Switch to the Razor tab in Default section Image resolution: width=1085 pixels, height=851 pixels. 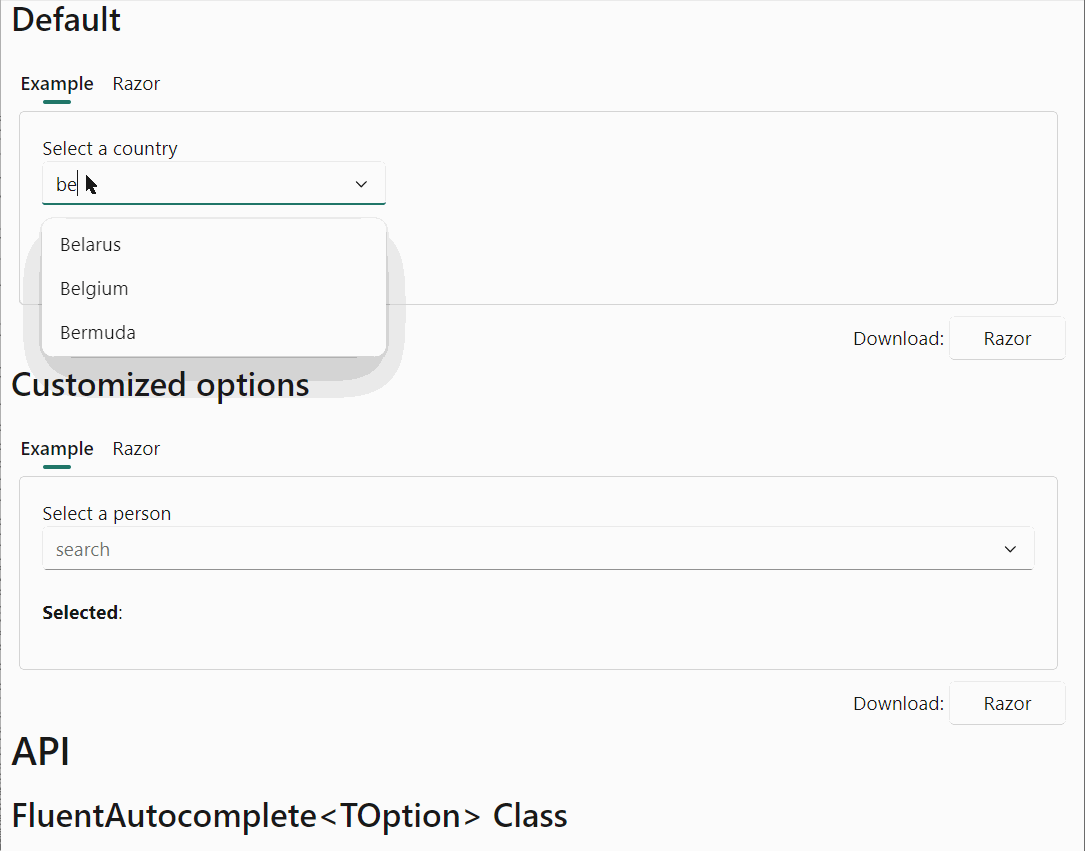(136, 84)
